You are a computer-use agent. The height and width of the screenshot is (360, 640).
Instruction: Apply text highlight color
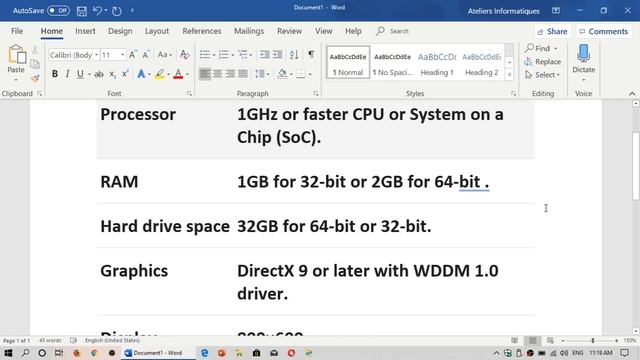tap(160, 74)
